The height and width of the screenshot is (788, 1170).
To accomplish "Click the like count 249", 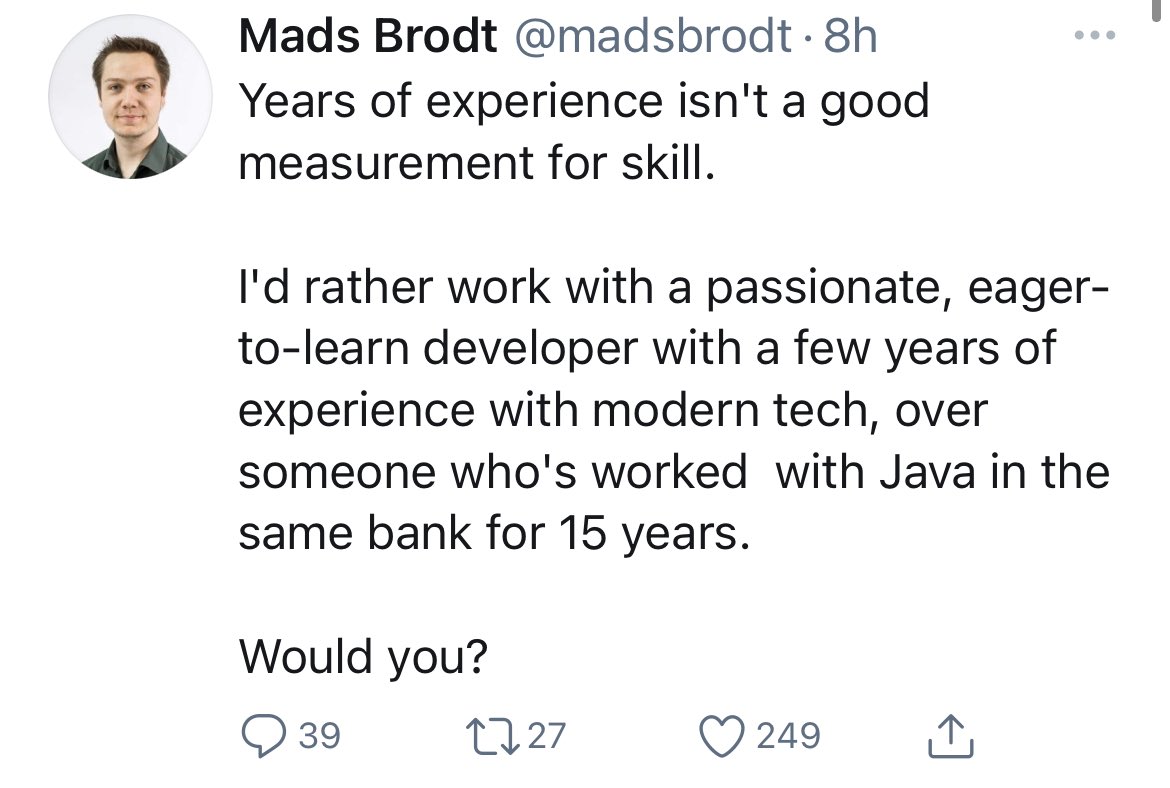I will click(789, 737).
